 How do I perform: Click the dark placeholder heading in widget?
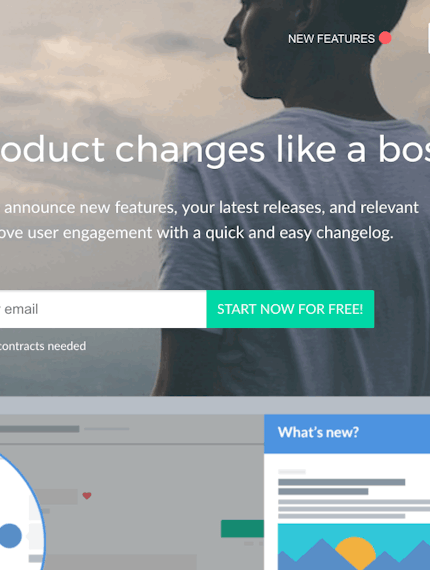(x=342, y=487)
